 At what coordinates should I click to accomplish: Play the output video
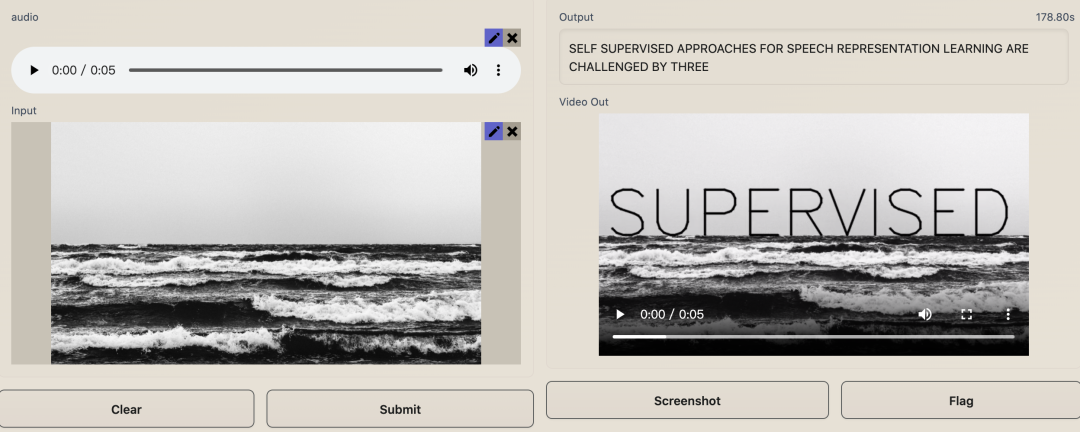620,314
